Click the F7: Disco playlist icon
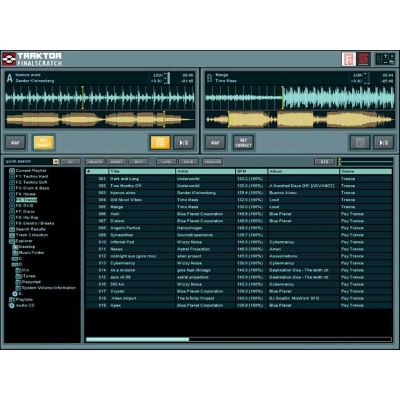This screenshot has height=400, width=400. coord(12,212)
